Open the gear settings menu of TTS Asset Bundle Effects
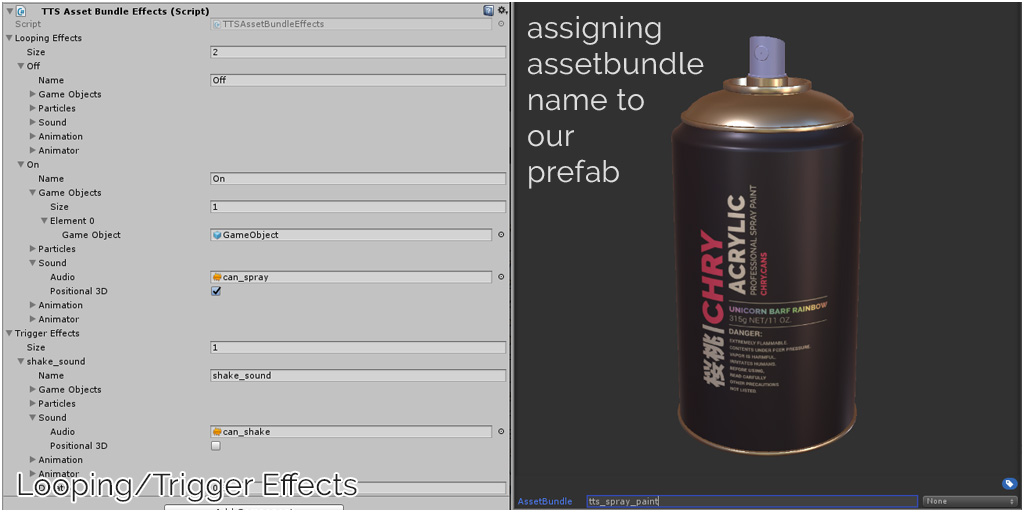The height and width of the screenshot is (512, 1024). (502, 10)
